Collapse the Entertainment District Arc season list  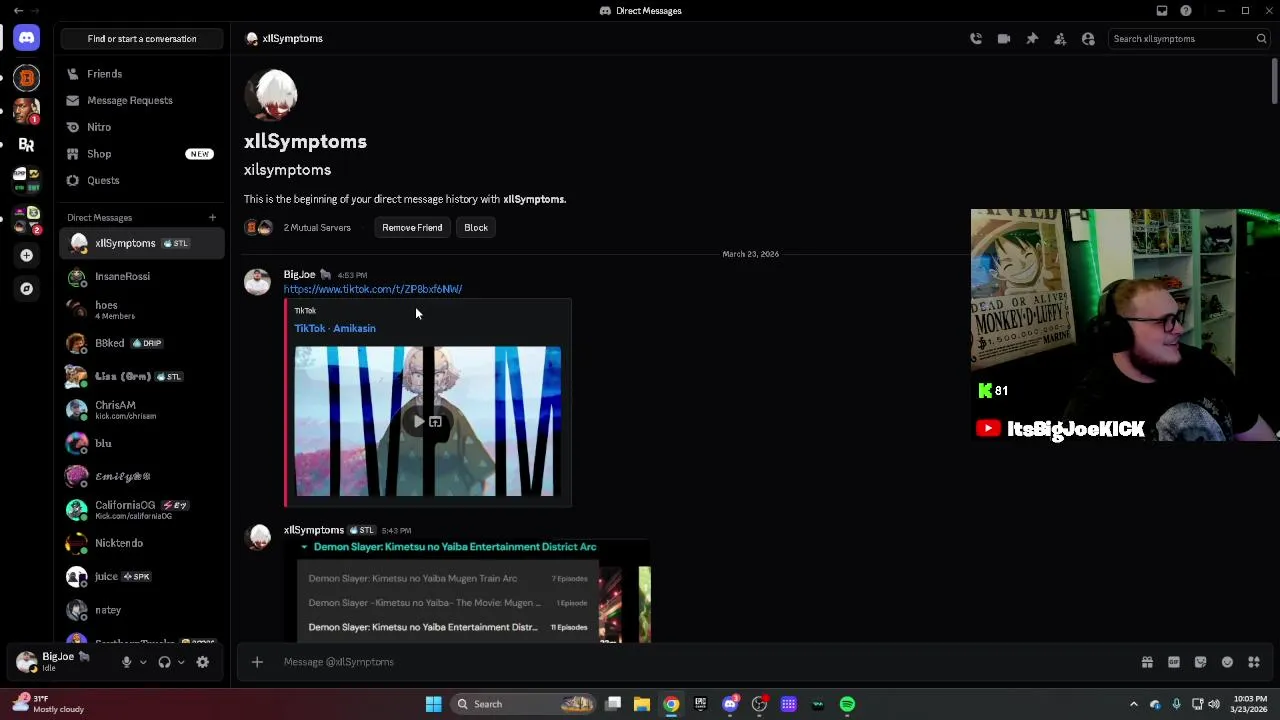pyautogui.click(x=304, y=547)
